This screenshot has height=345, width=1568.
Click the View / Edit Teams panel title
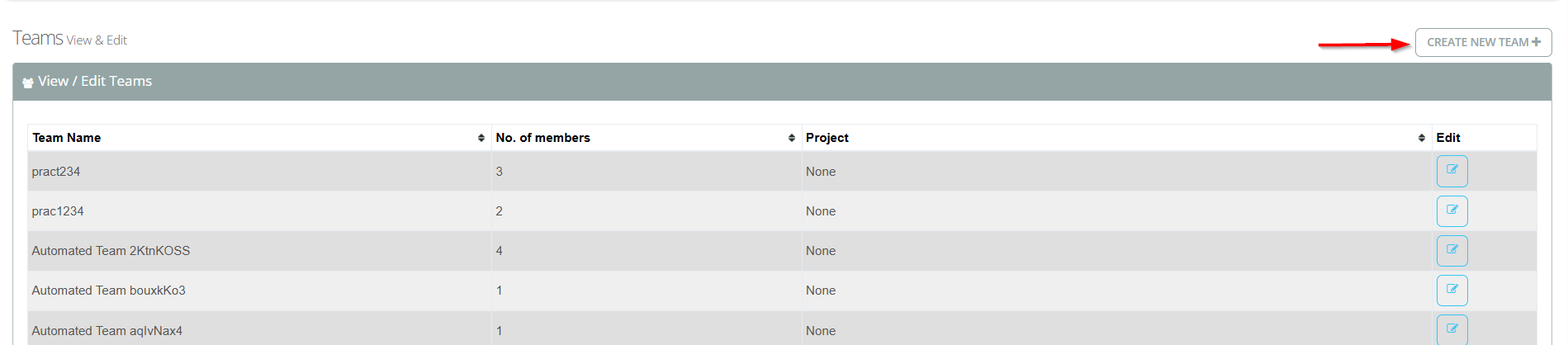[95, 81]
